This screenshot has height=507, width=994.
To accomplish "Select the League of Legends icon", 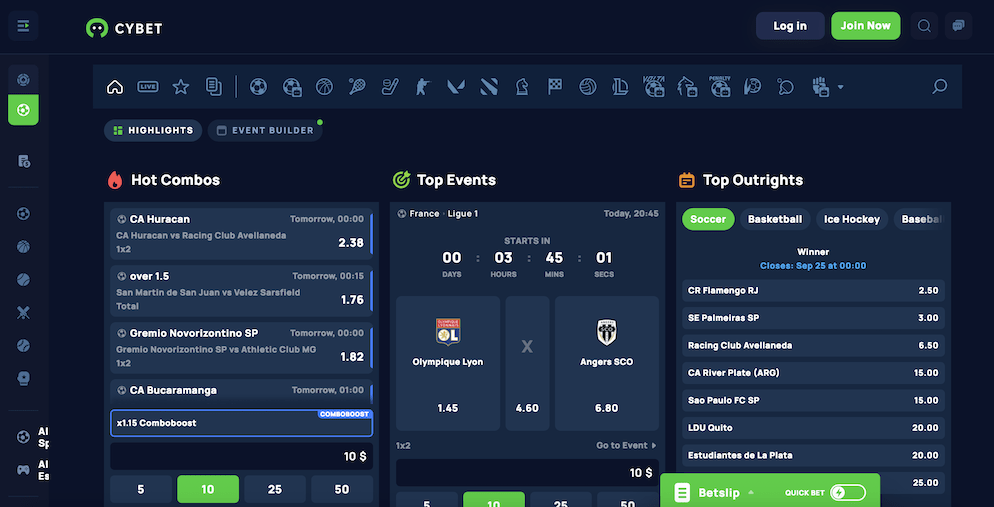I will (621, 87).
